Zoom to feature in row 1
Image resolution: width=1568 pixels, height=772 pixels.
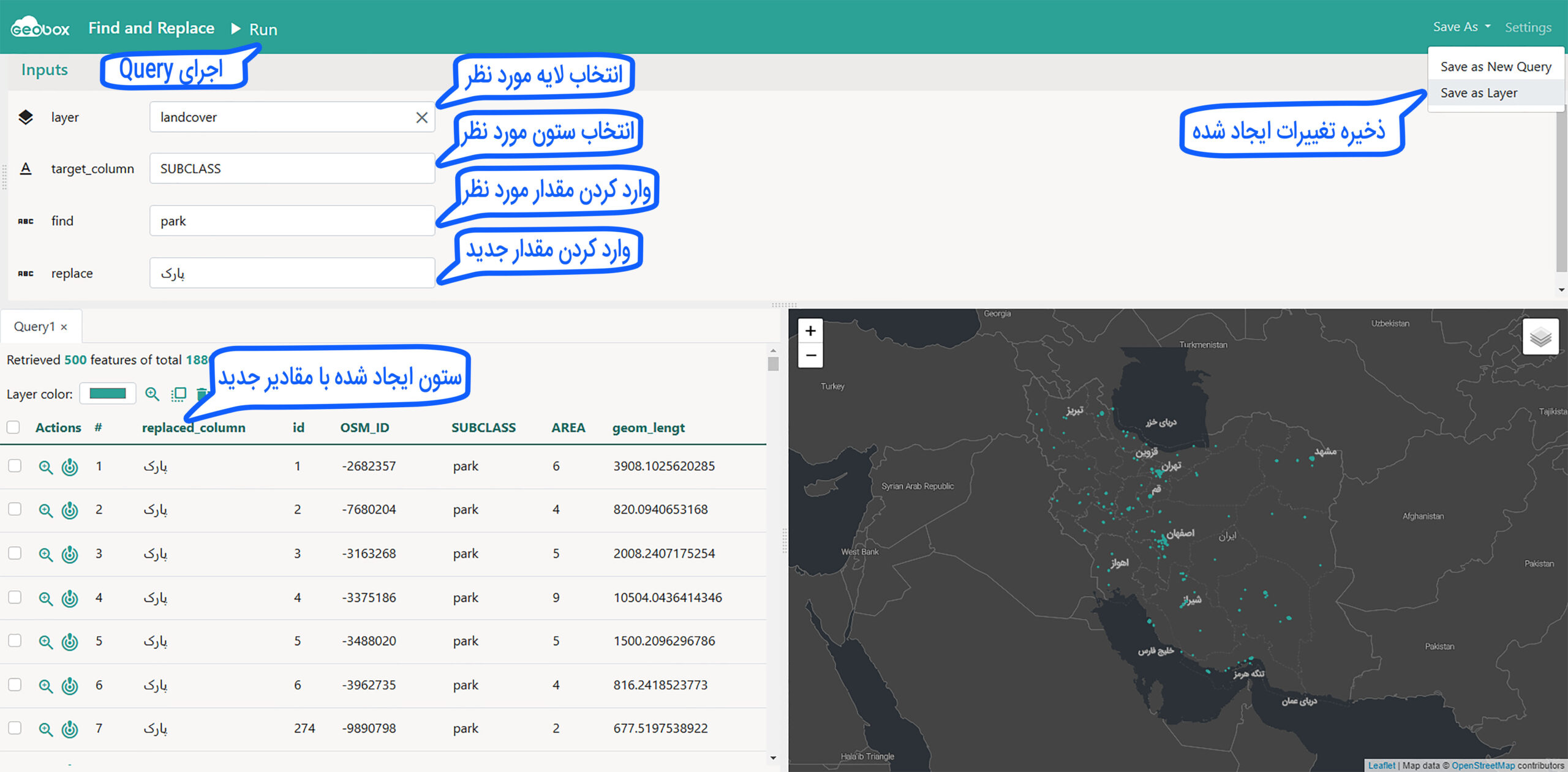tap(45, 467)
